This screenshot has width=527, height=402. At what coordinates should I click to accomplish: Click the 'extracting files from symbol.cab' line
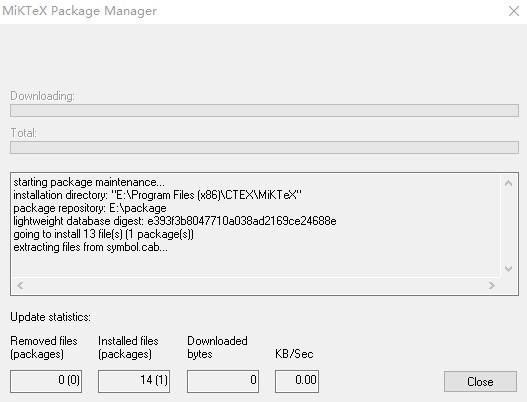coord(90,247)
